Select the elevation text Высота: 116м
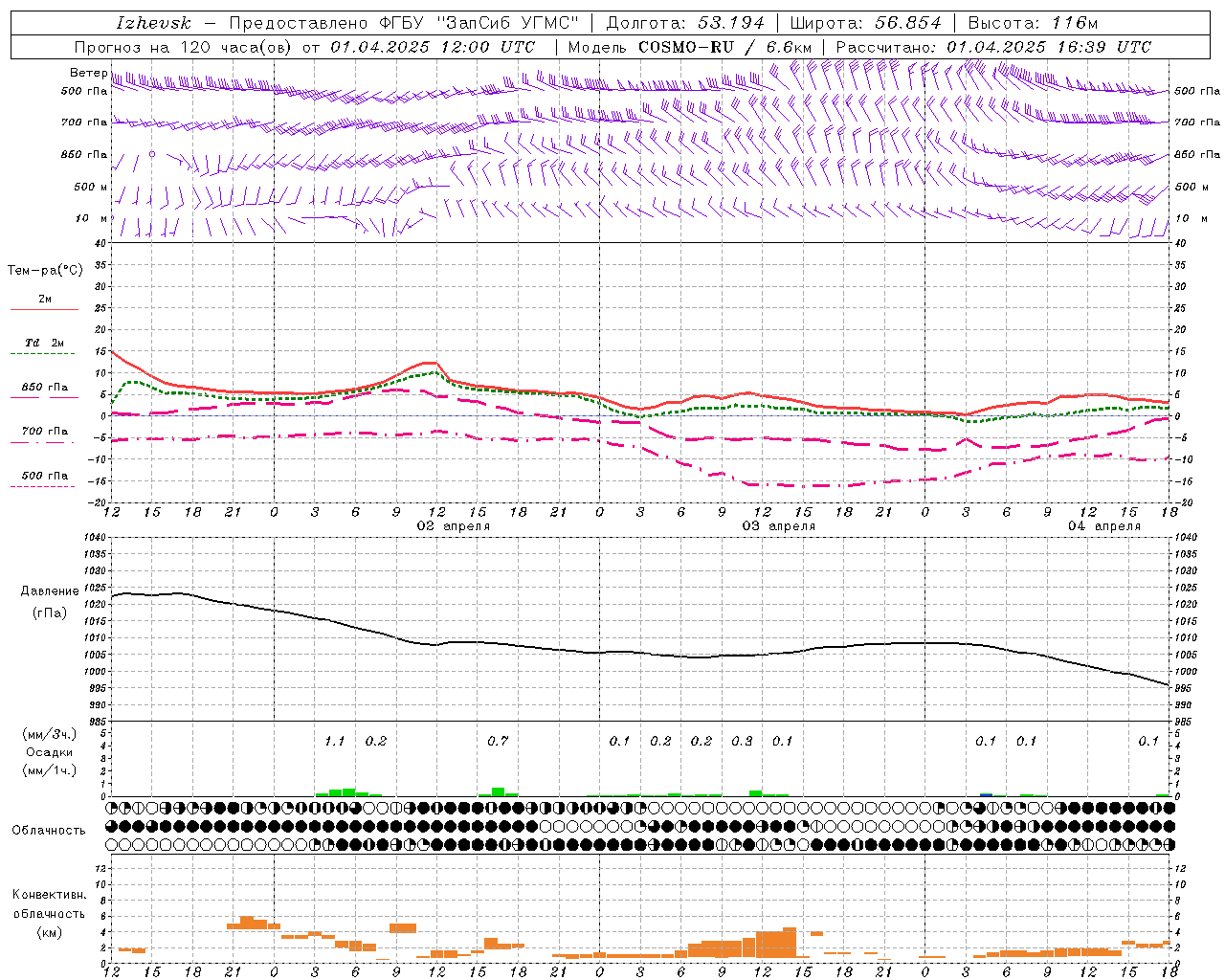This screenshot has height=980, width=1225. pos(1033,23)
